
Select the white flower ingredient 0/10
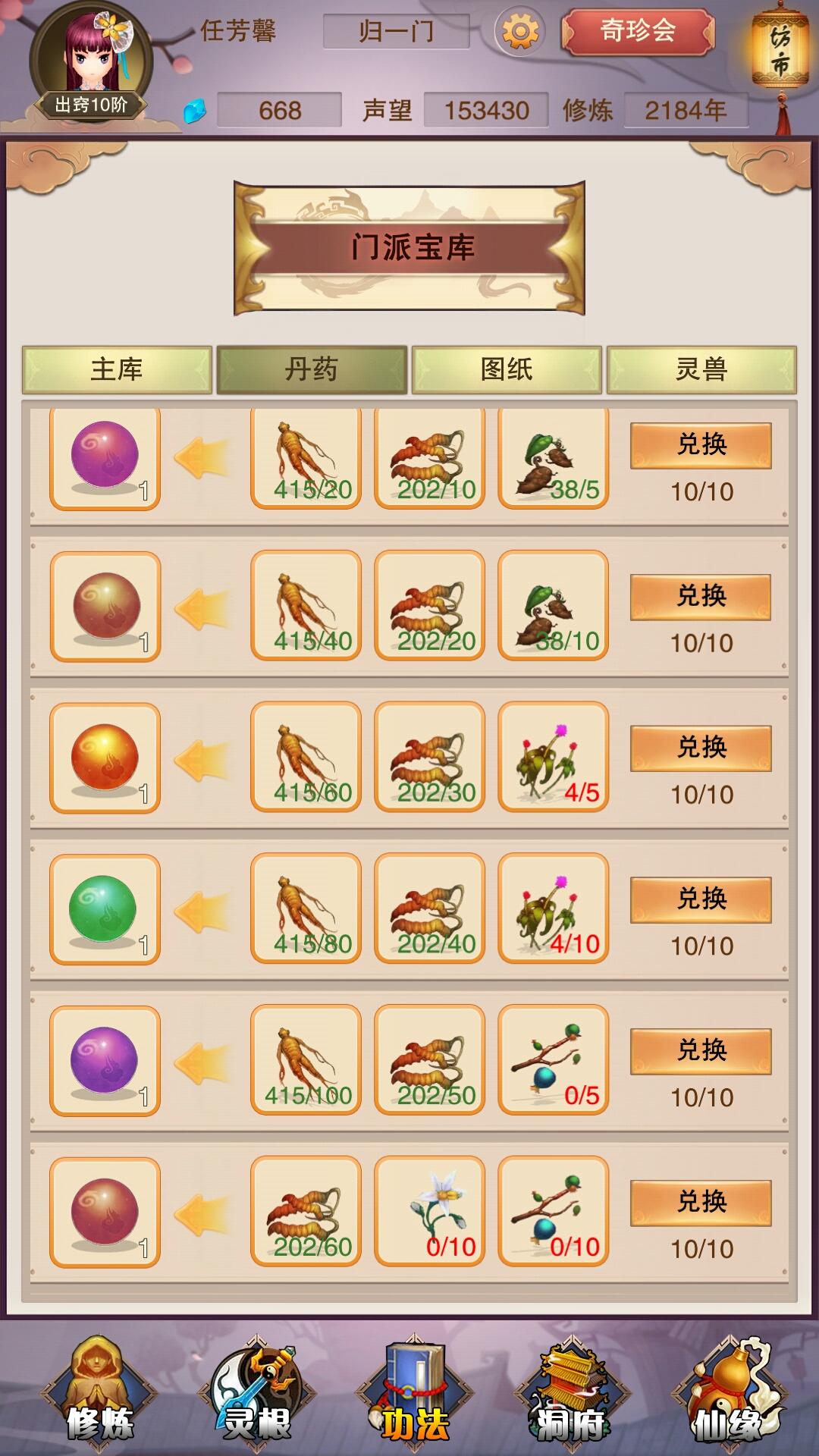[429, 1212]
